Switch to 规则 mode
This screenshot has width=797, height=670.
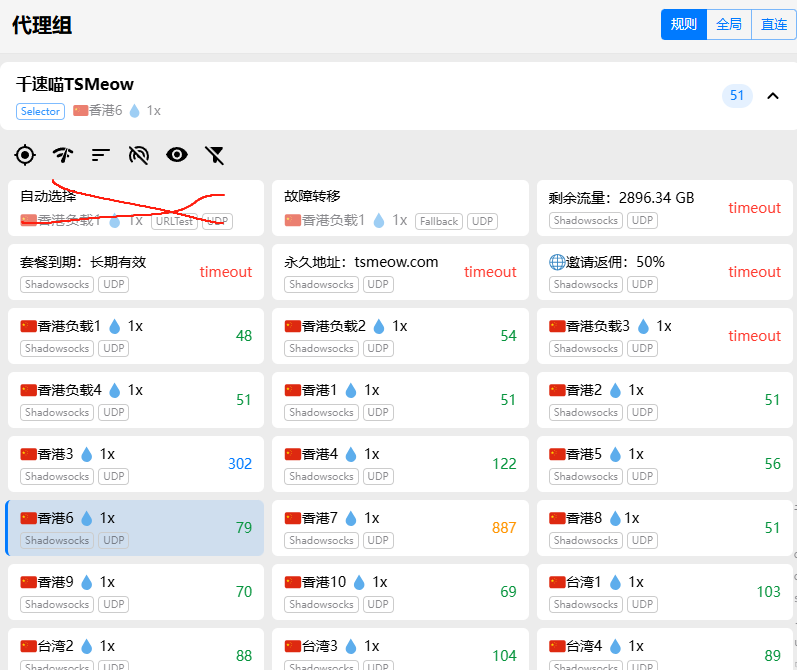(683, 24)
